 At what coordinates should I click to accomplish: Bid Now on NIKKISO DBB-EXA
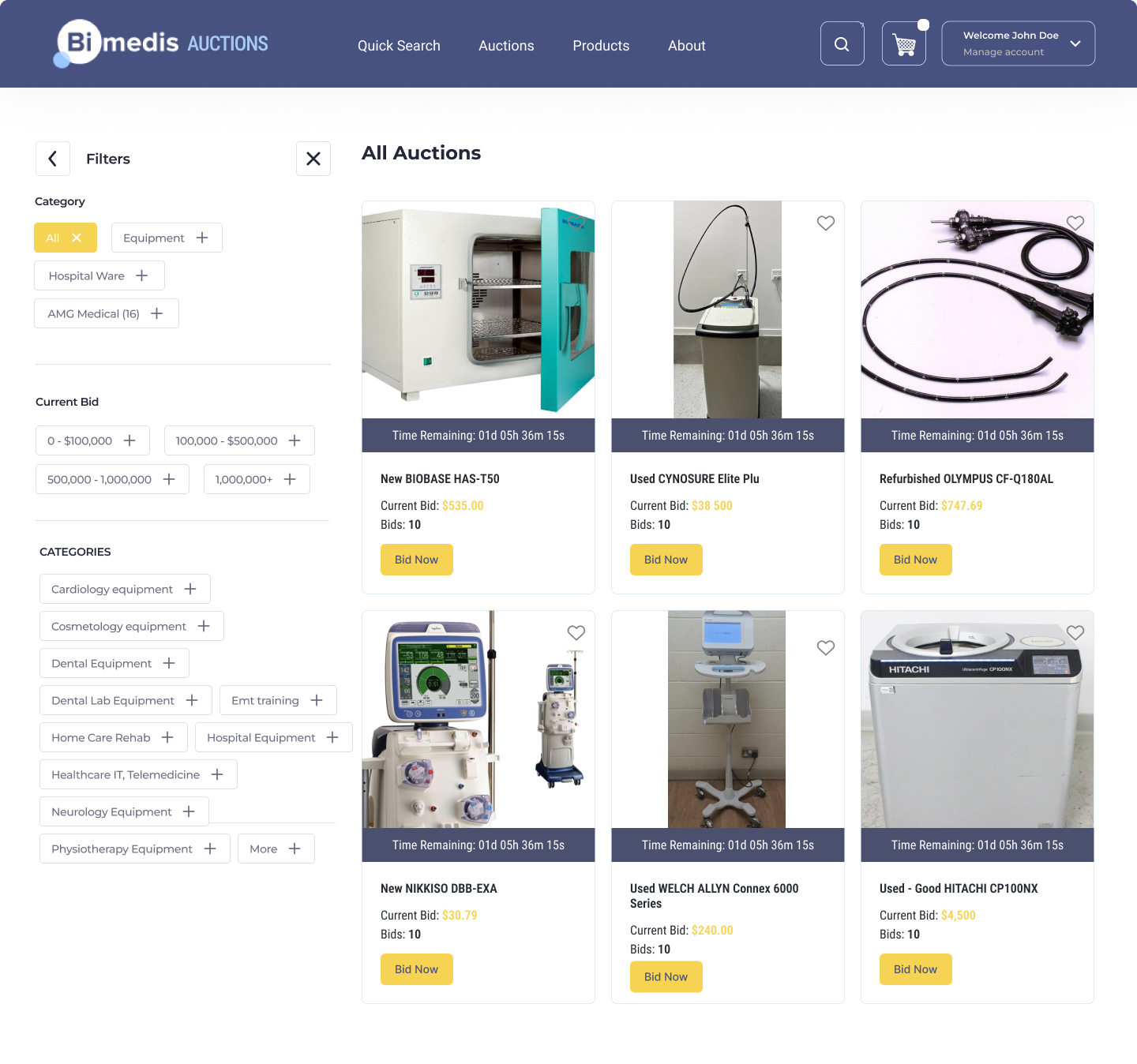coord(417,969)
